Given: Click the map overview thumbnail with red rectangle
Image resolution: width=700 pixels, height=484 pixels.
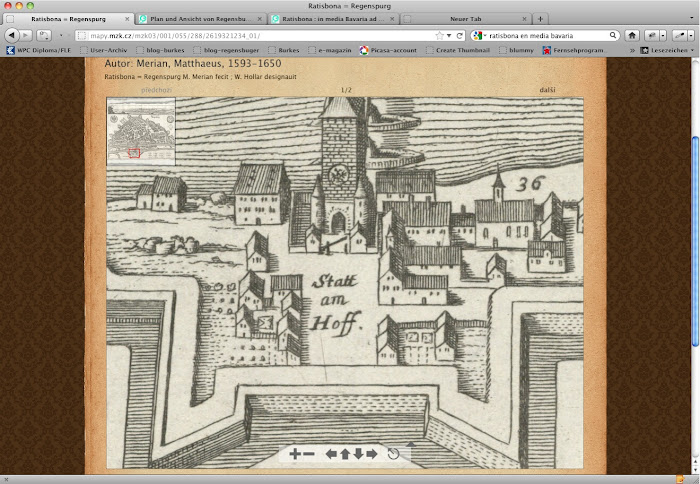Looking at the screenshot, I should (141, 131).
